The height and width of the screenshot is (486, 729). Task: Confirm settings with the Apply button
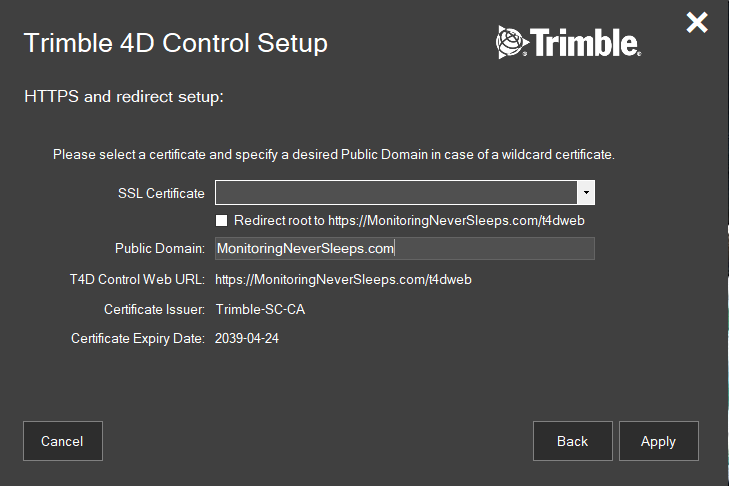pos(658,441)
